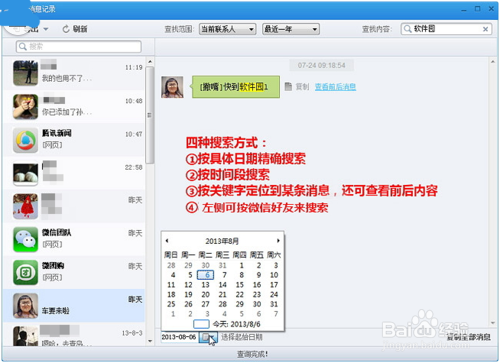Select the contact with message 车要来啦
Viewport: 499px width, 363px height.
click(x=74, y=305)
